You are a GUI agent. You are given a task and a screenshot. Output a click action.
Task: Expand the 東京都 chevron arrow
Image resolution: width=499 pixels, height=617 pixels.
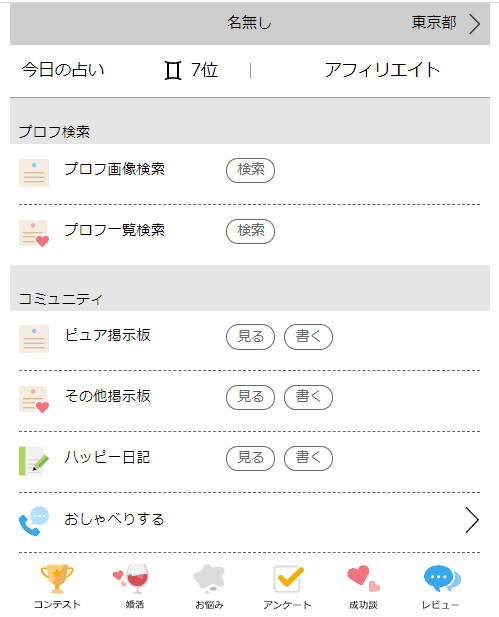click(x=475, y=24)
